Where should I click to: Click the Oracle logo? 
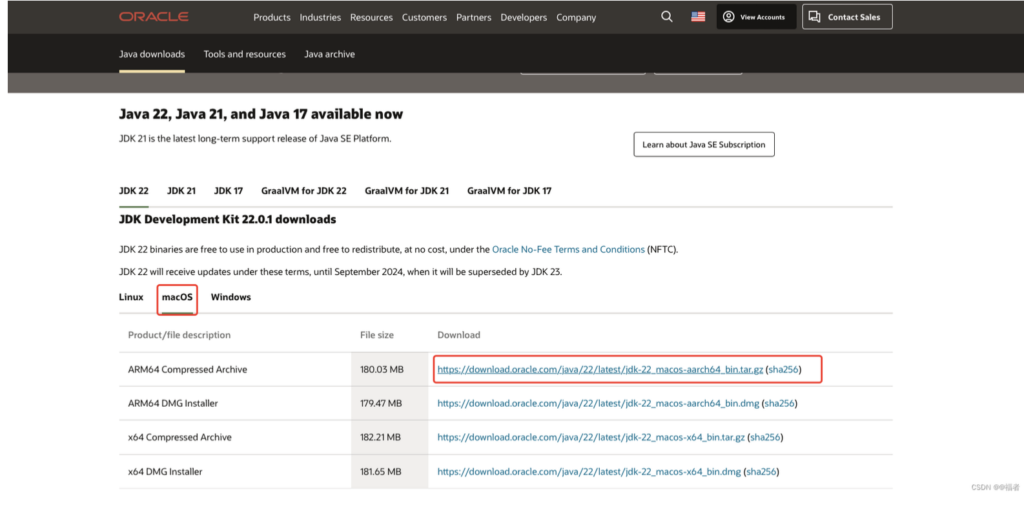point(153,17)
